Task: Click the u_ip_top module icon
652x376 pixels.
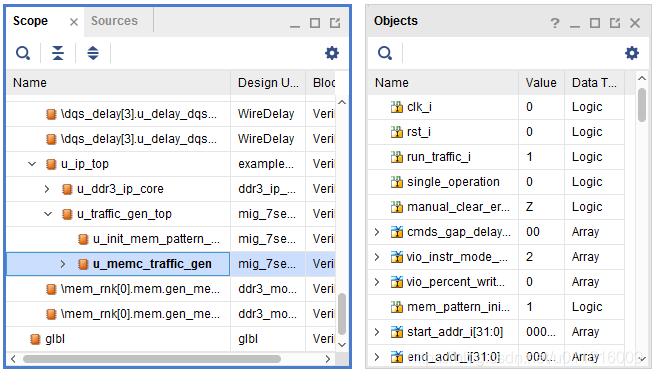Action: pyautogui.click(x=51, y=164)
